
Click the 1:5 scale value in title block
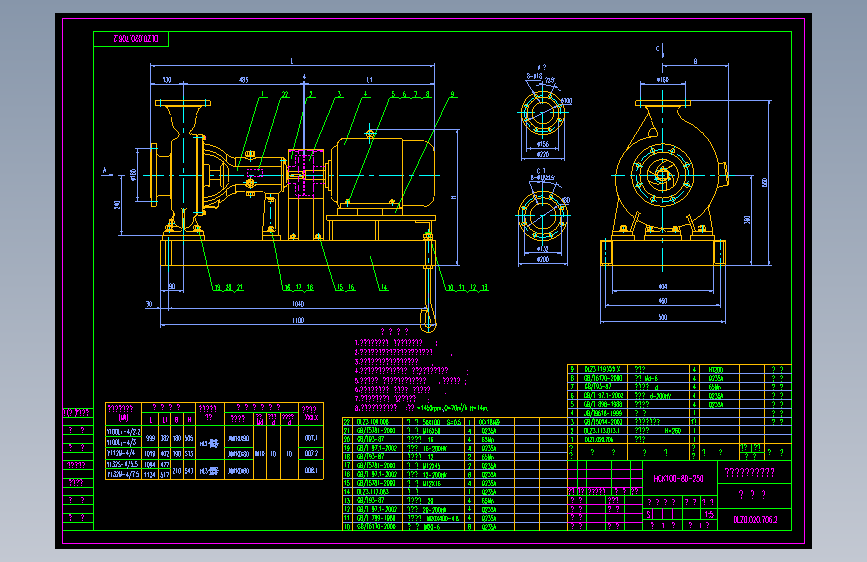coord(709,514)
